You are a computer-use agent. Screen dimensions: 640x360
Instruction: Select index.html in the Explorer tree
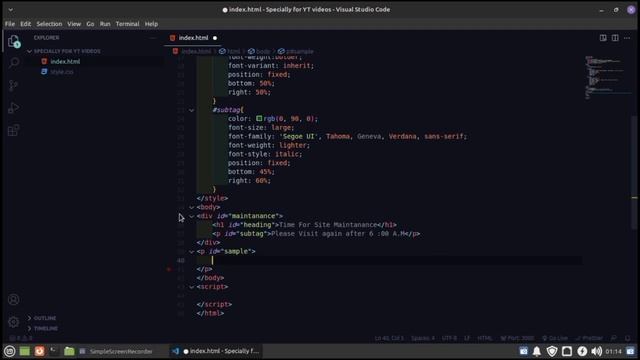[x=65, y=62]
